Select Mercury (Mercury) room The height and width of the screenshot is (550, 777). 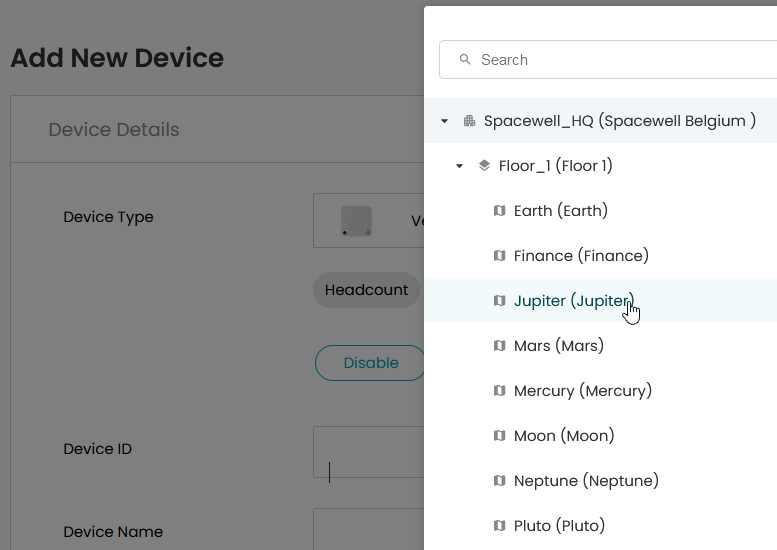tap(601, 390)
